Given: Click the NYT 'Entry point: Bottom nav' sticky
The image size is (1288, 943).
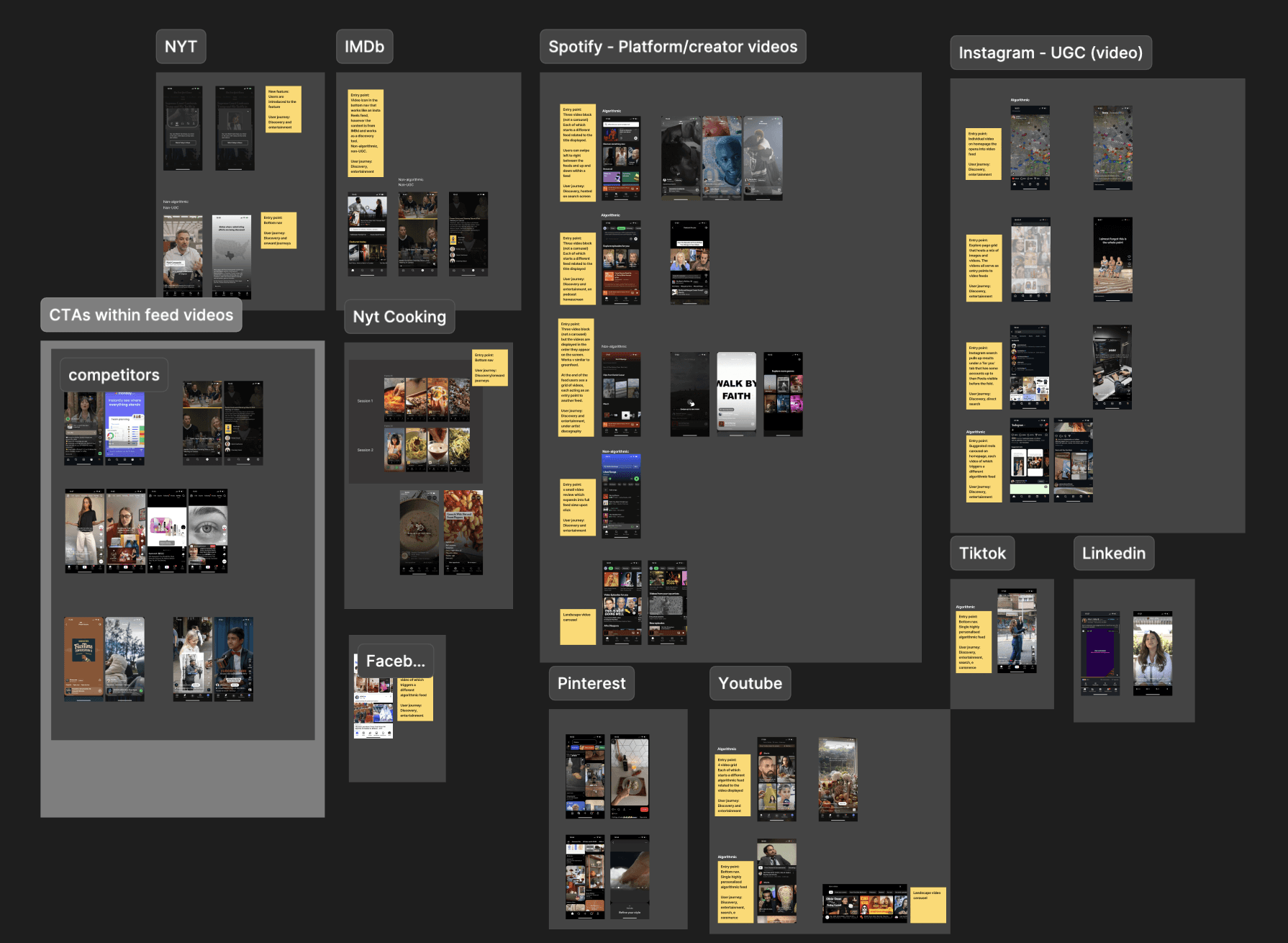Looking at the screenshot, I should pos(278,230).
